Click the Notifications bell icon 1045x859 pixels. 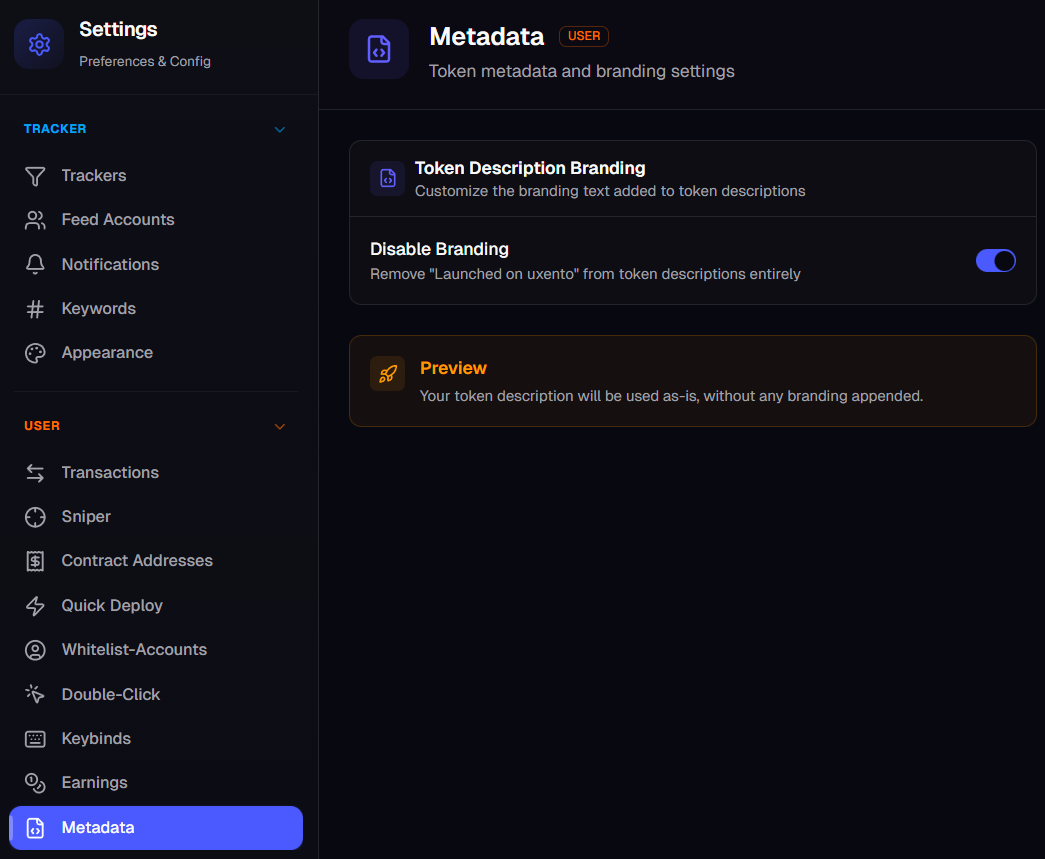coord(35,265)
